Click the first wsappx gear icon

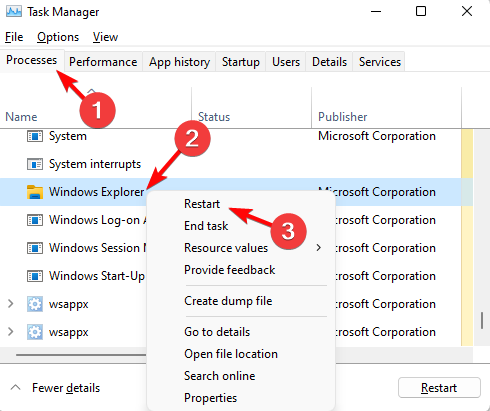pos(35,304)
